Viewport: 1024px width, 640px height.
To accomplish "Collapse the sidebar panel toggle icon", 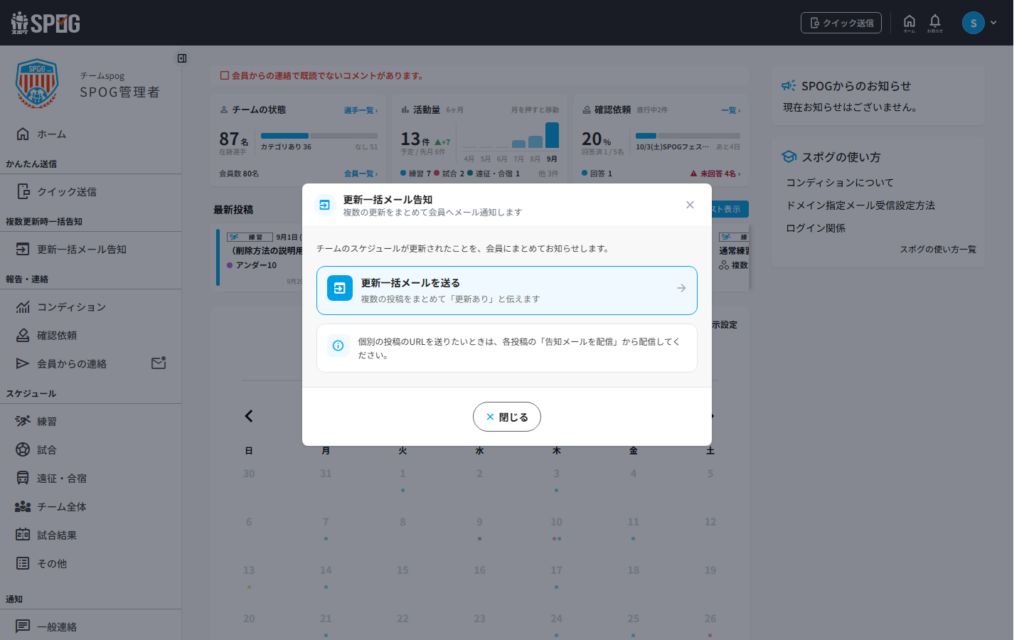I will click(182, 59).
